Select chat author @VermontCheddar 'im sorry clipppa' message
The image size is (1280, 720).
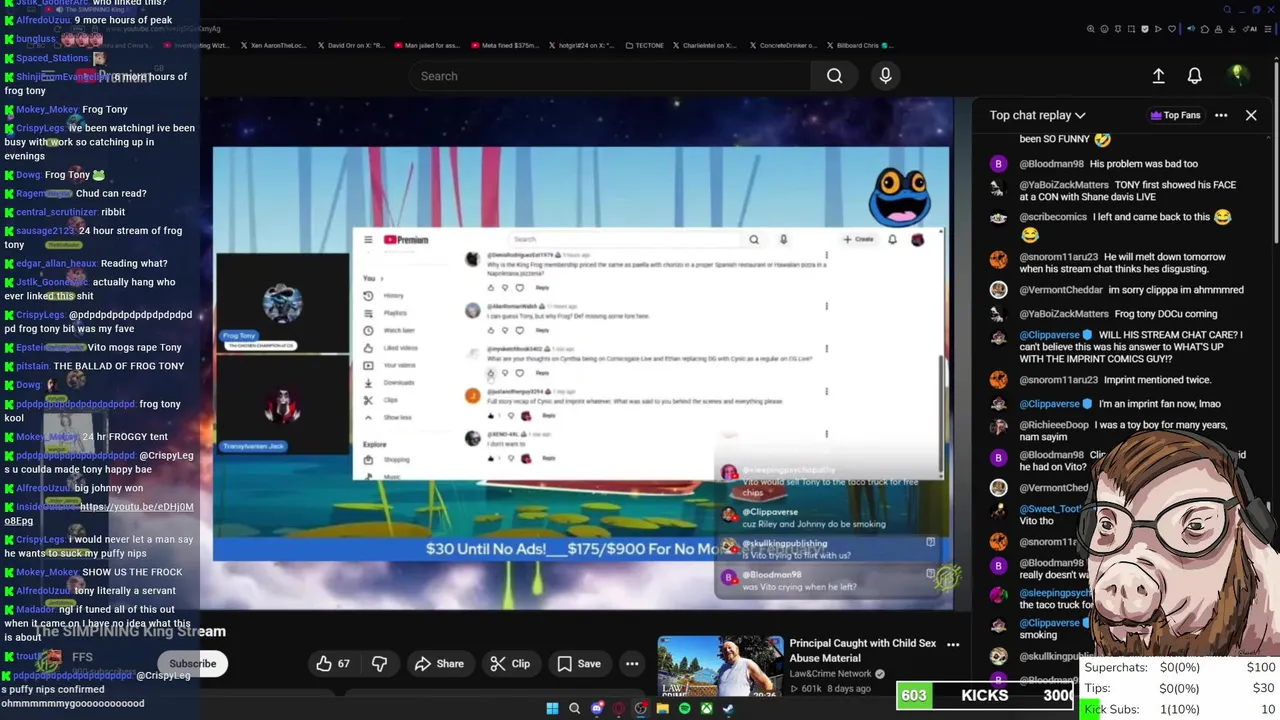(x=1060, y=290)
